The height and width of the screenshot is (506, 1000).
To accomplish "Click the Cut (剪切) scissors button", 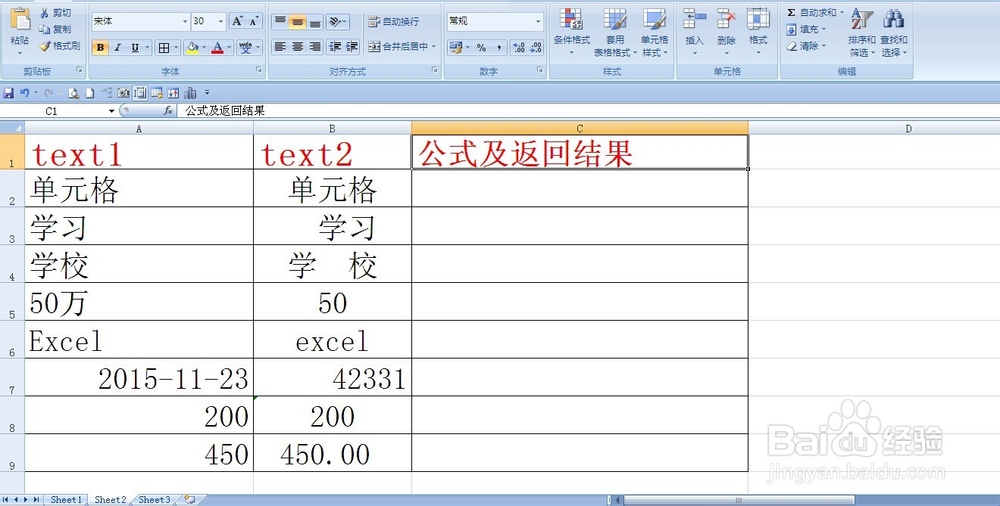I will [x=55, y=13].
